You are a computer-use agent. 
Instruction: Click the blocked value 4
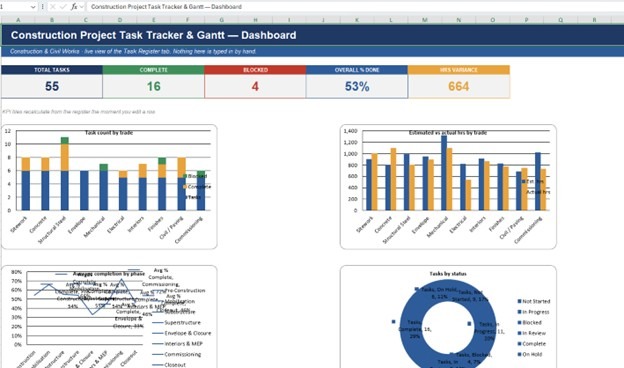[x=255, y=86]
